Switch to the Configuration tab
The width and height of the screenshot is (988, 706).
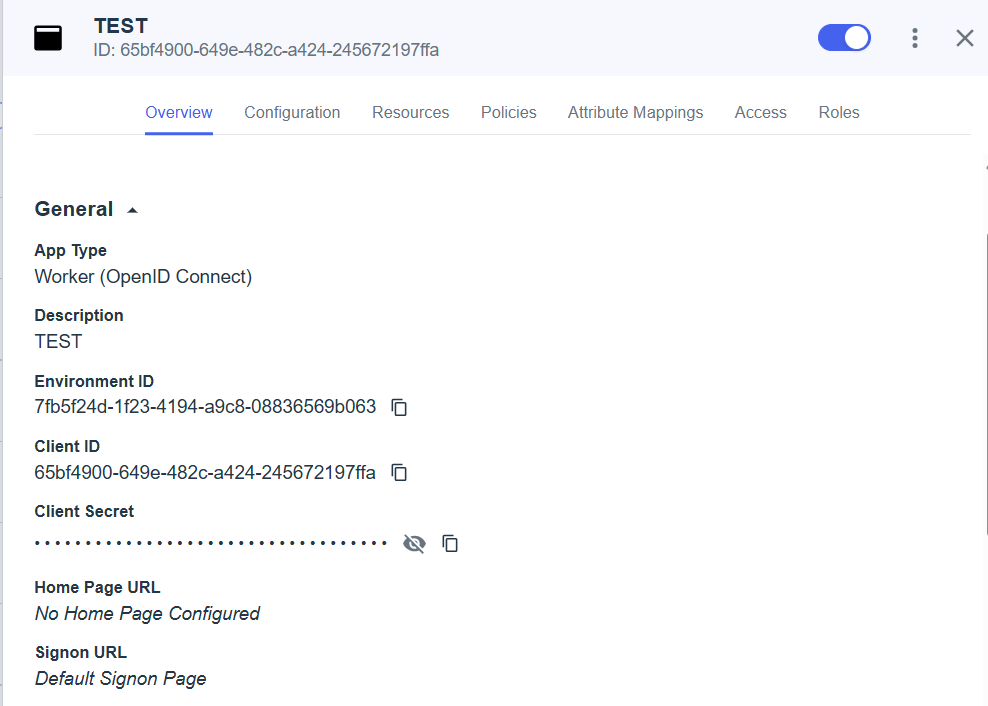coord(292,112)
